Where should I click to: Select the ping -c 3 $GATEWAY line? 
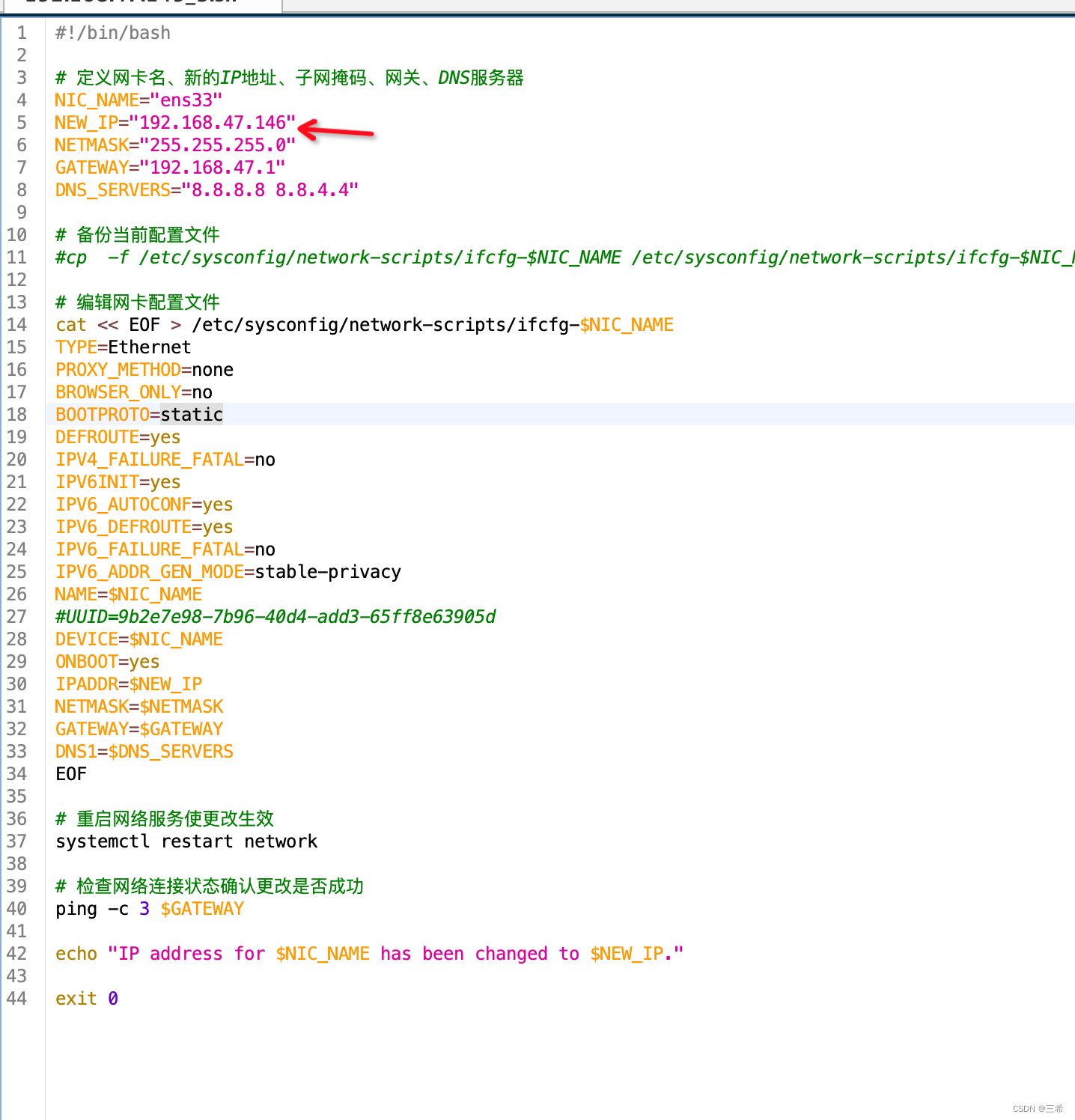[149, 908]
